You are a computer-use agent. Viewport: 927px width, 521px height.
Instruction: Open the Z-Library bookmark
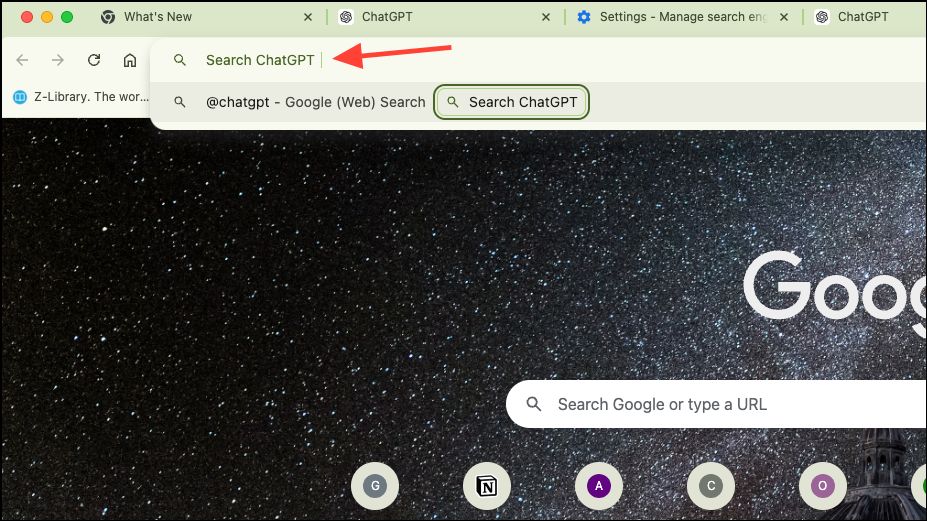81,96
